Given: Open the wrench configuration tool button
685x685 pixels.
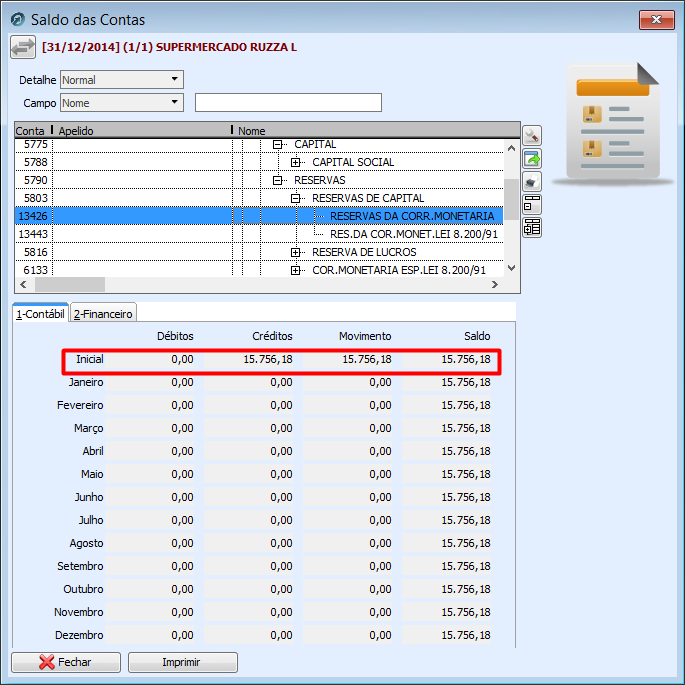Looking at the screenshot, I should click(532, 136).
